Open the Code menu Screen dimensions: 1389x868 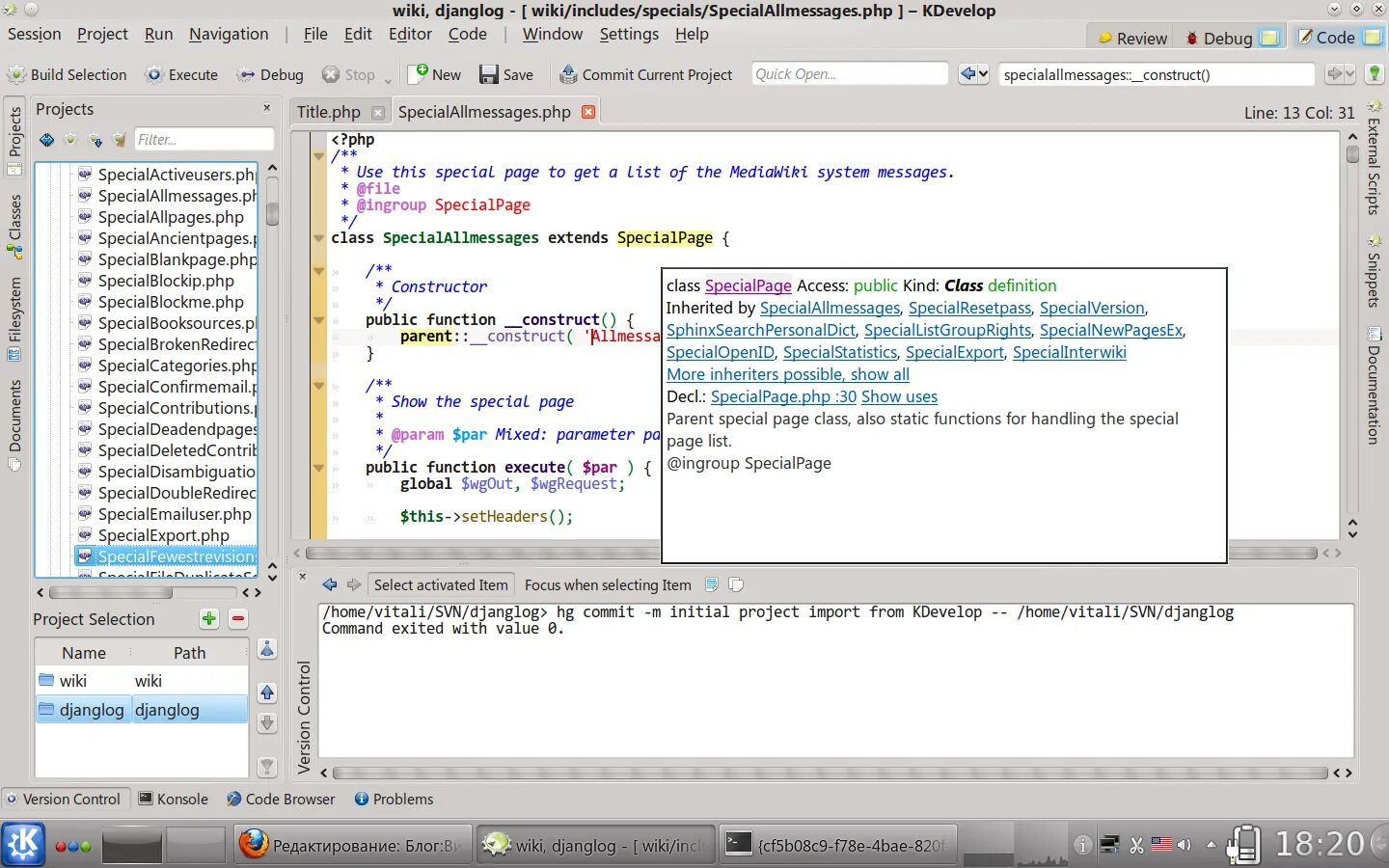(x=468, y=34)
